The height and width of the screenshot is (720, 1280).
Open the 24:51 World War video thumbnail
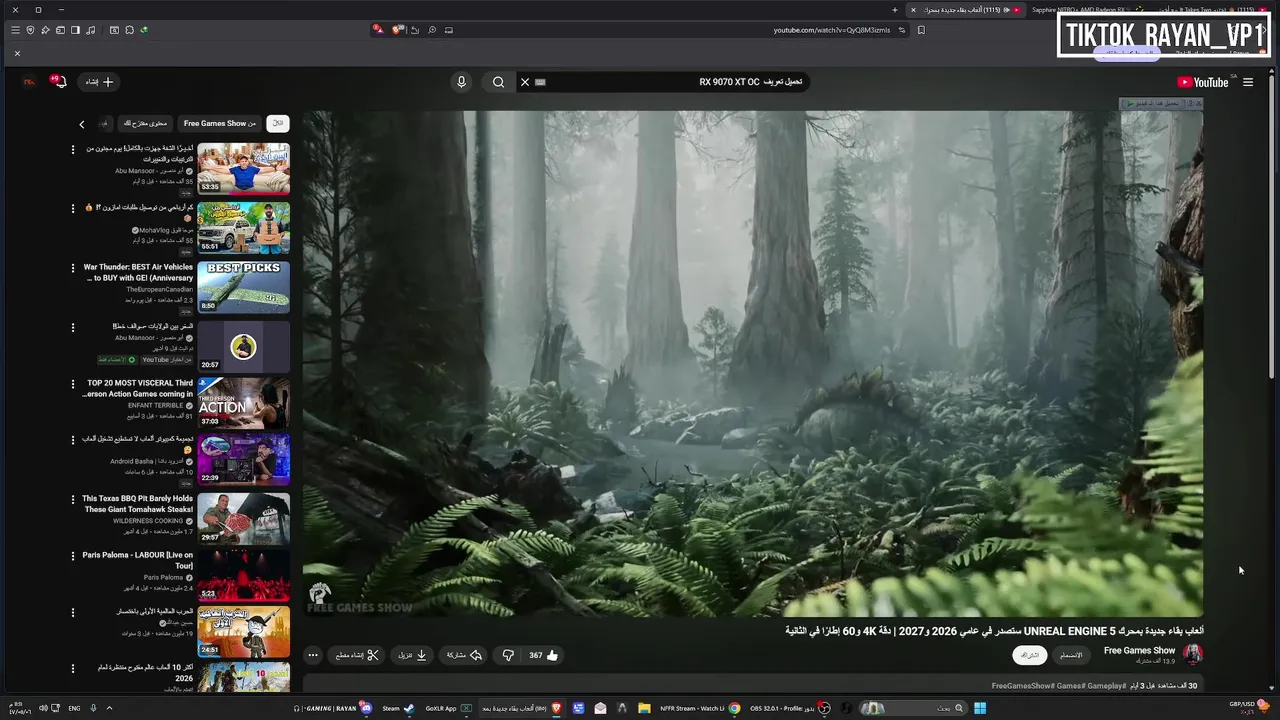tap(243, 631)
